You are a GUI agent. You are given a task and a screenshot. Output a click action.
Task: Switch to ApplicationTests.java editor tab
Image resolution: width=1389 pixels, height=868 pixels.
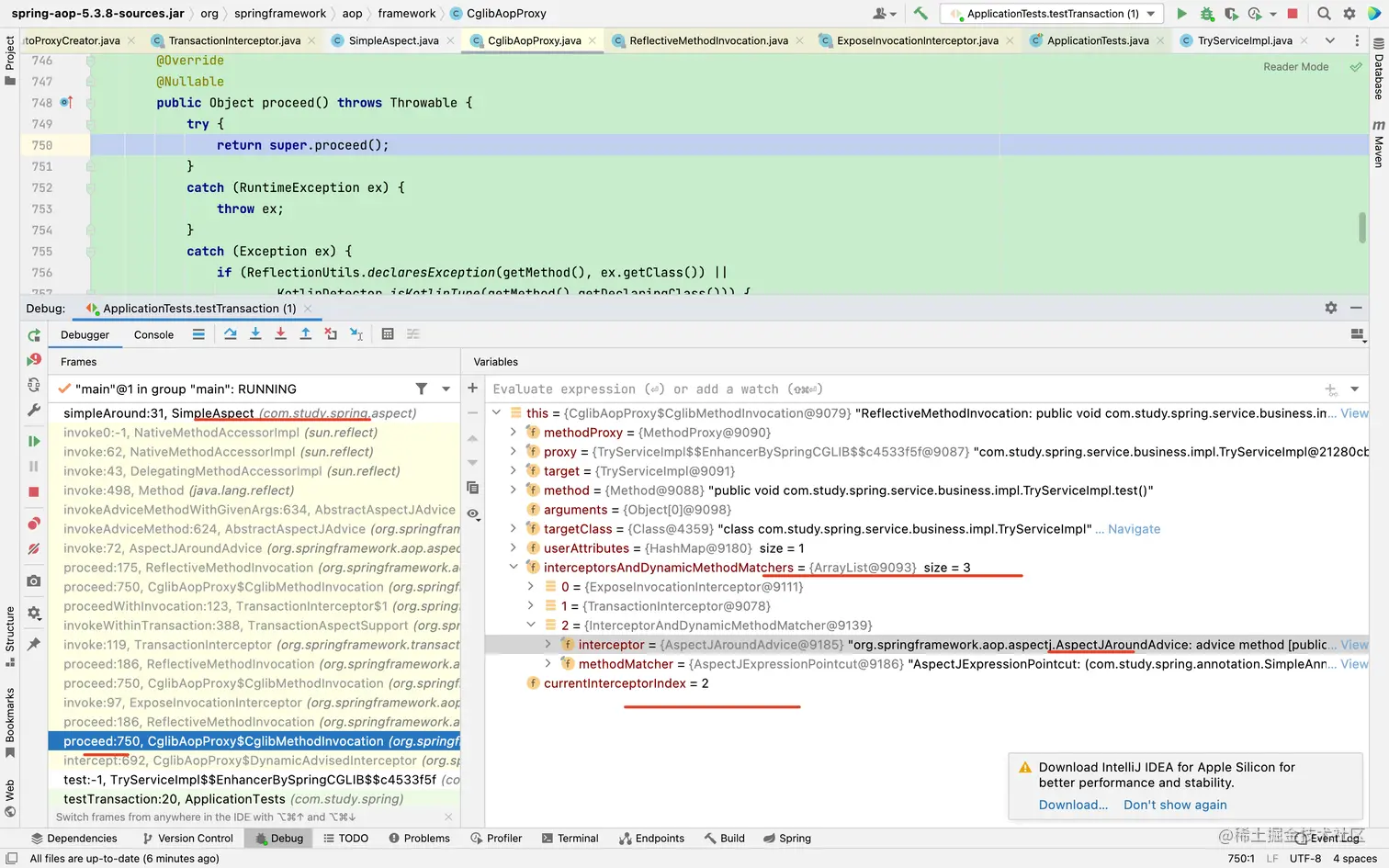pos(1098,40)
